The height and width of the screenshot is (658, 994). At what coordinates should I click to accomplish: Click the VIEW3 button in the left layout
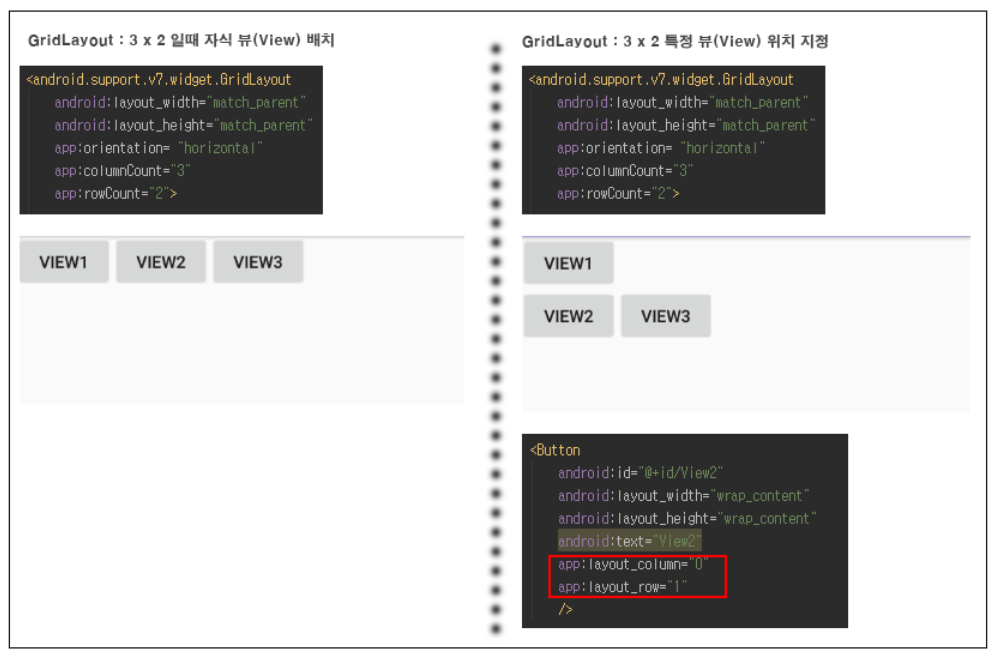click(x=258, y=261)
